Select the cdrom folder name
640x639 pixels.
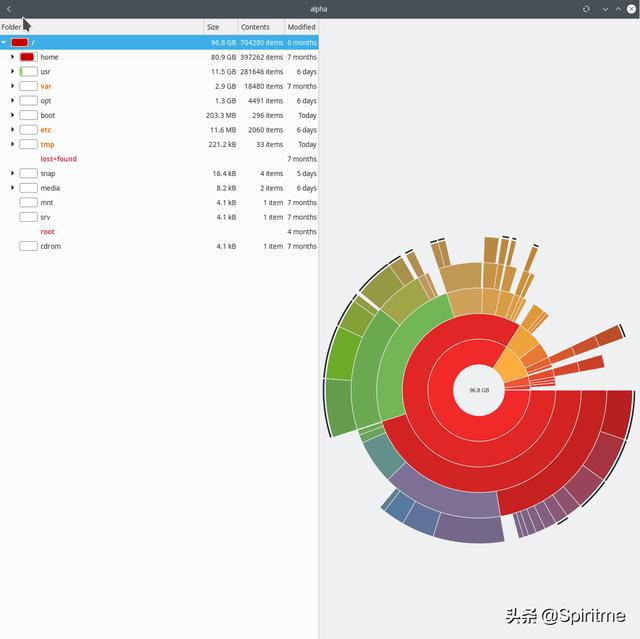point(51,246)
